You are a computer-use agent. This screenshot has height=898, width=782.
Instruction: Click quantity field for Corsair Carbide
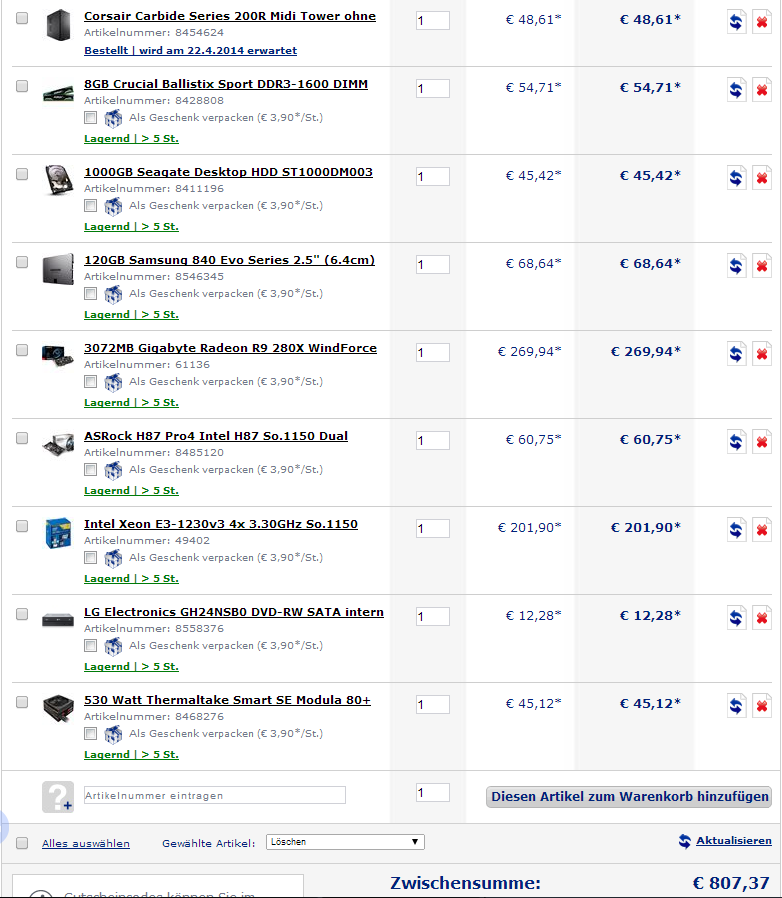click(433, 21)
